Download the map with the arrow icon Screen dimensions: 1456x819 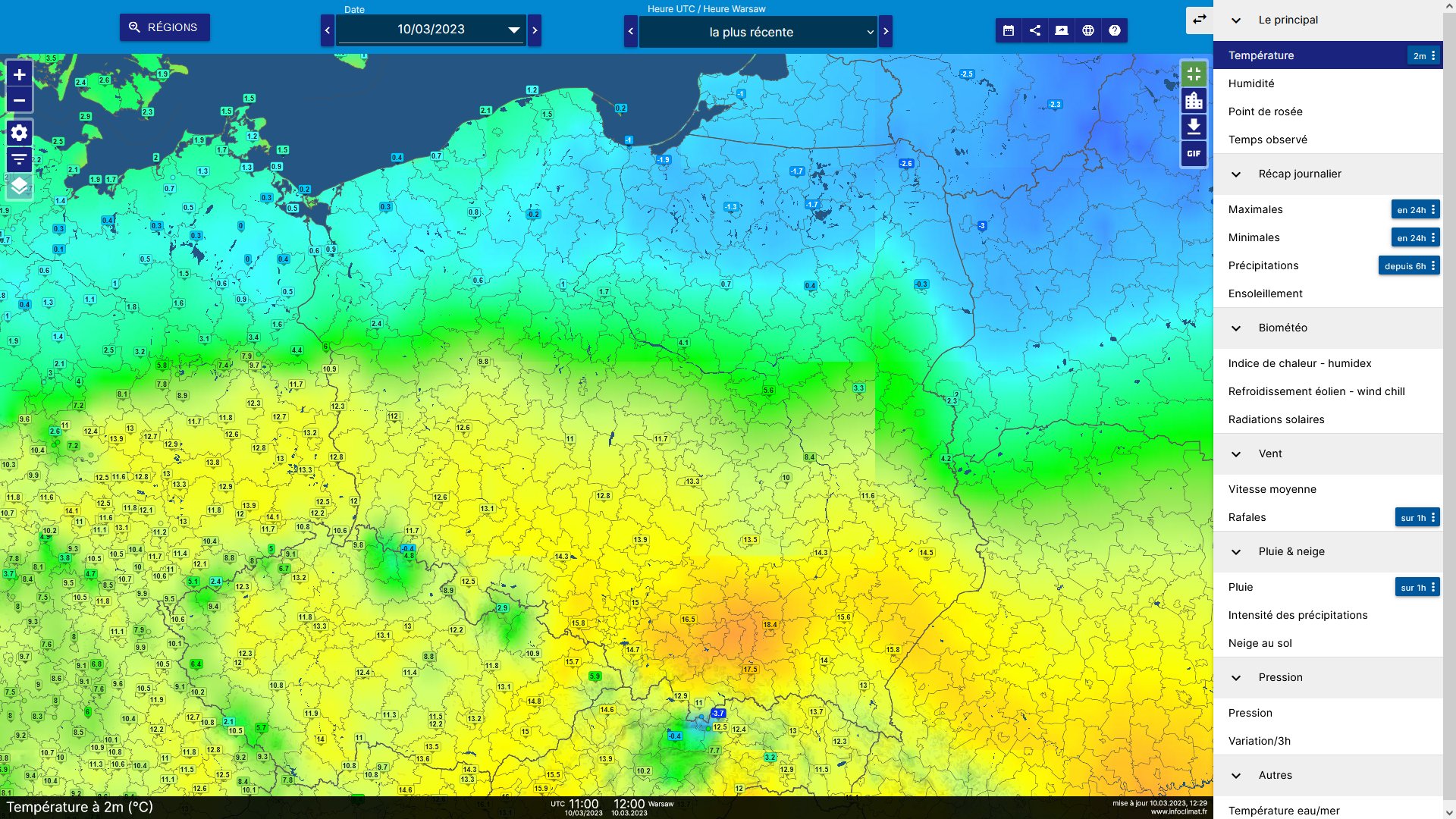(x=1194, y=127)
